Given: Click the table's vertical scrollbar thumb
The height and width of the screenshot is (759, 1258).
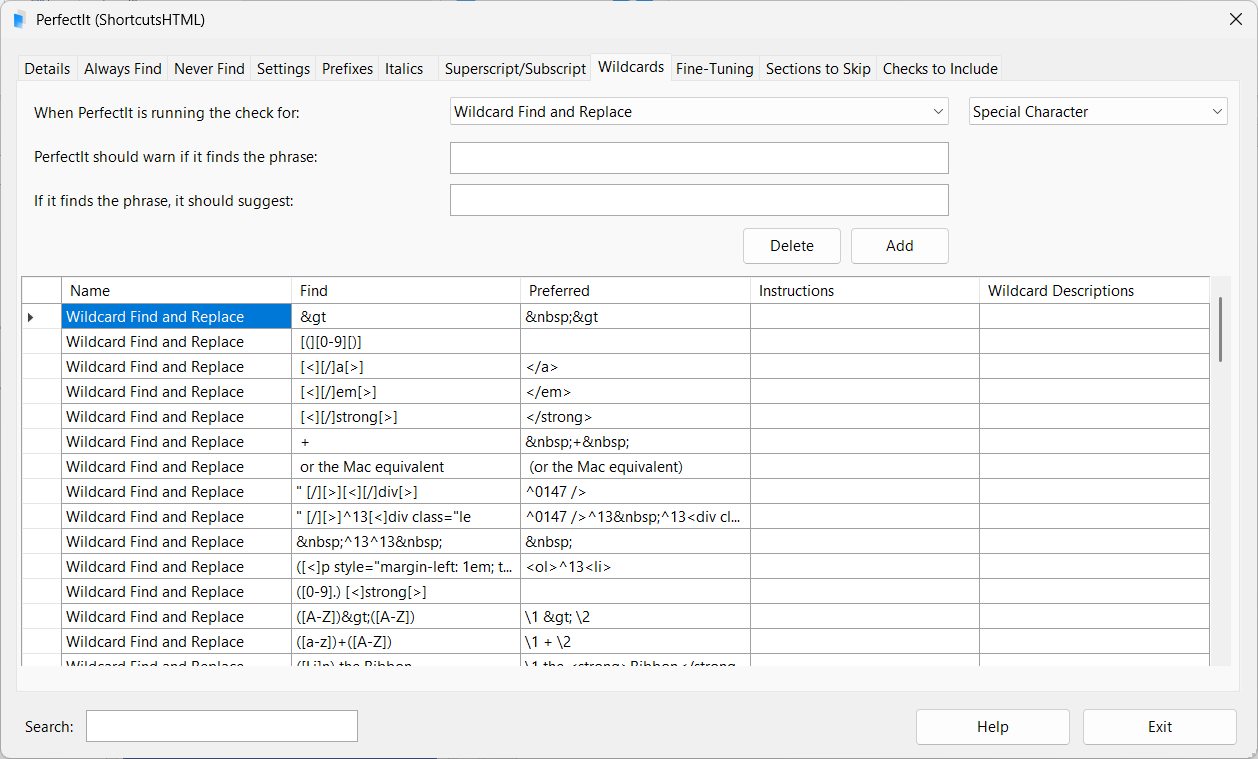Looking at the screenshot, I should [1220, 329].
